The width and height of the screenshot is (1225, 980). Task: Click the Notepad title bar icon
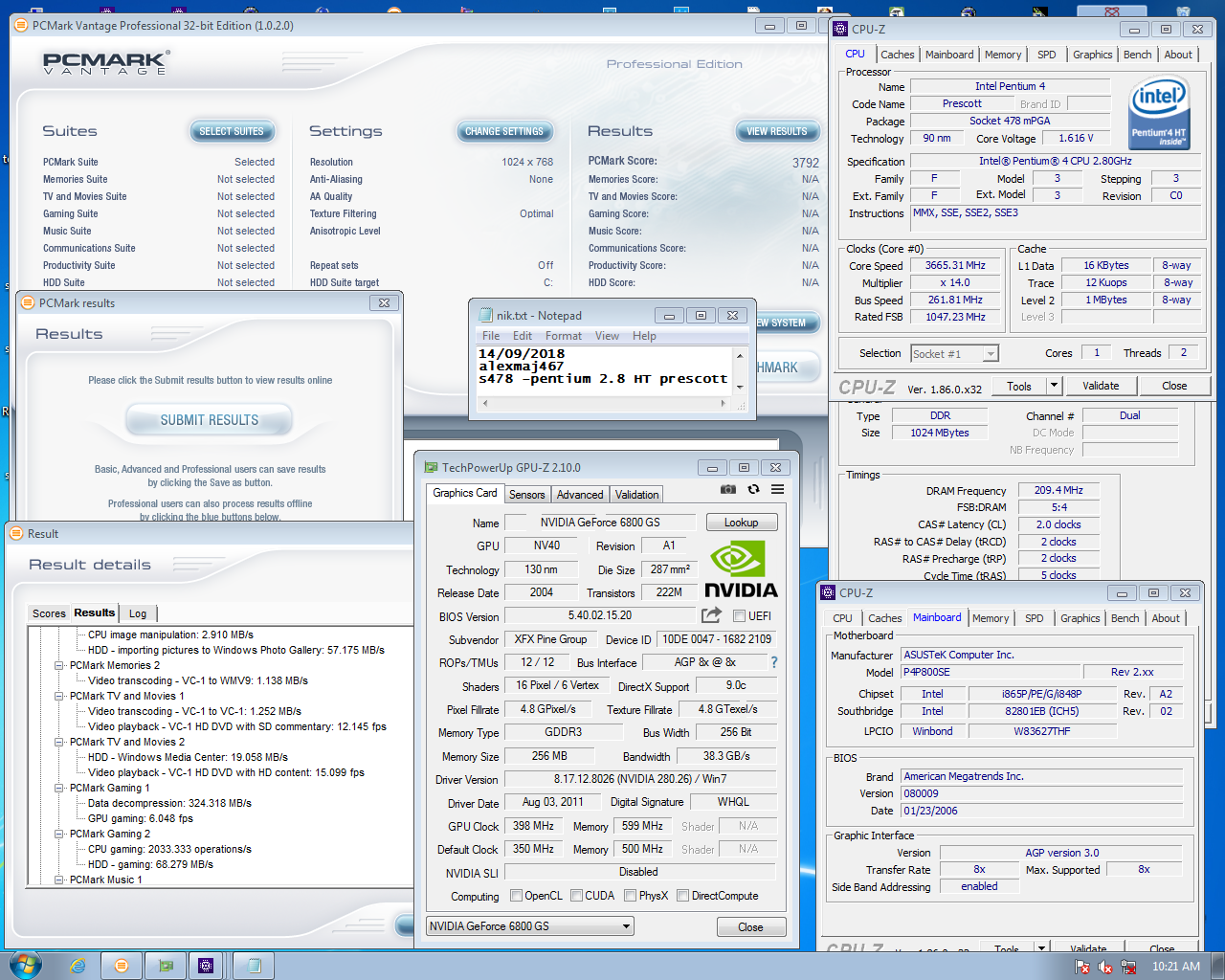[485, 315]
